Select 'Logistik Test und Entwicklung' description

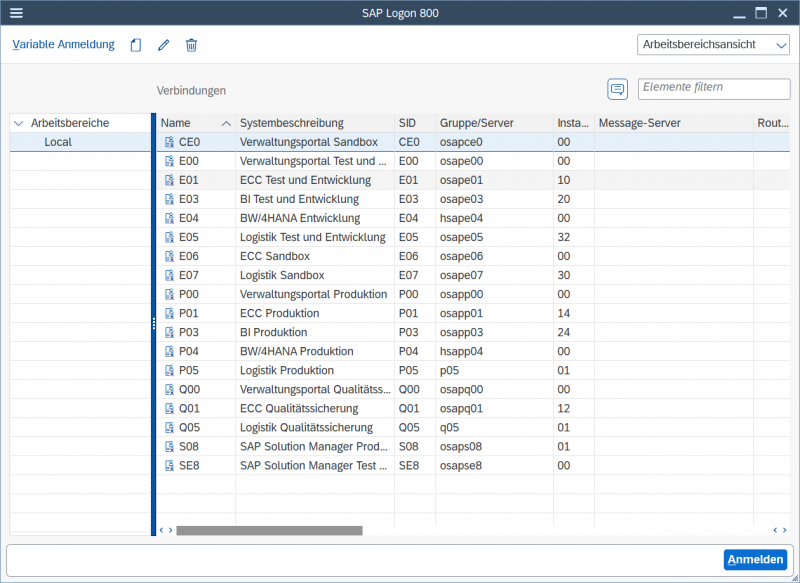click(313, 237)
